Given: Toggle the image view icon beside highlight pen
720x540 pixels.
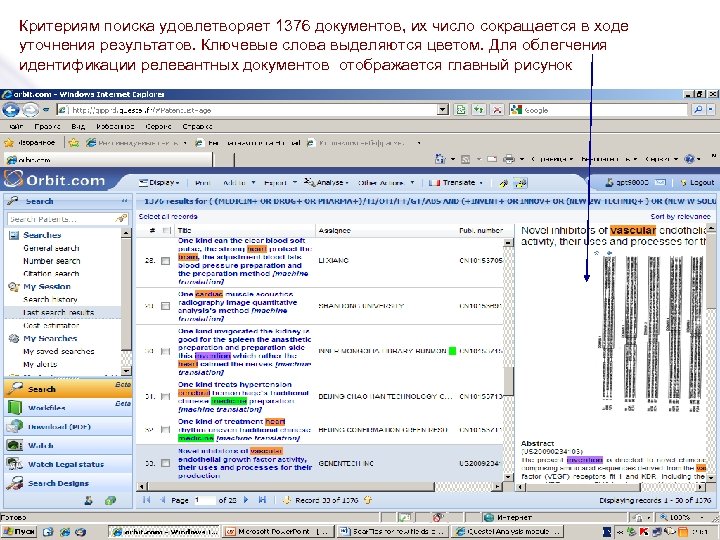Looking at the screenshot, I should point(521,183).
